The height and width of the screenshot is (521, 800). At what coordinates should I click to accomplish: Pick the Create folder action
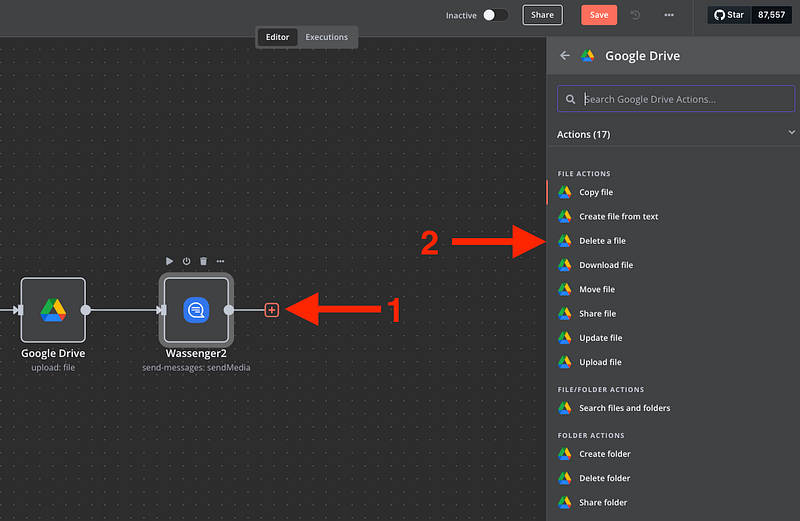604,454
